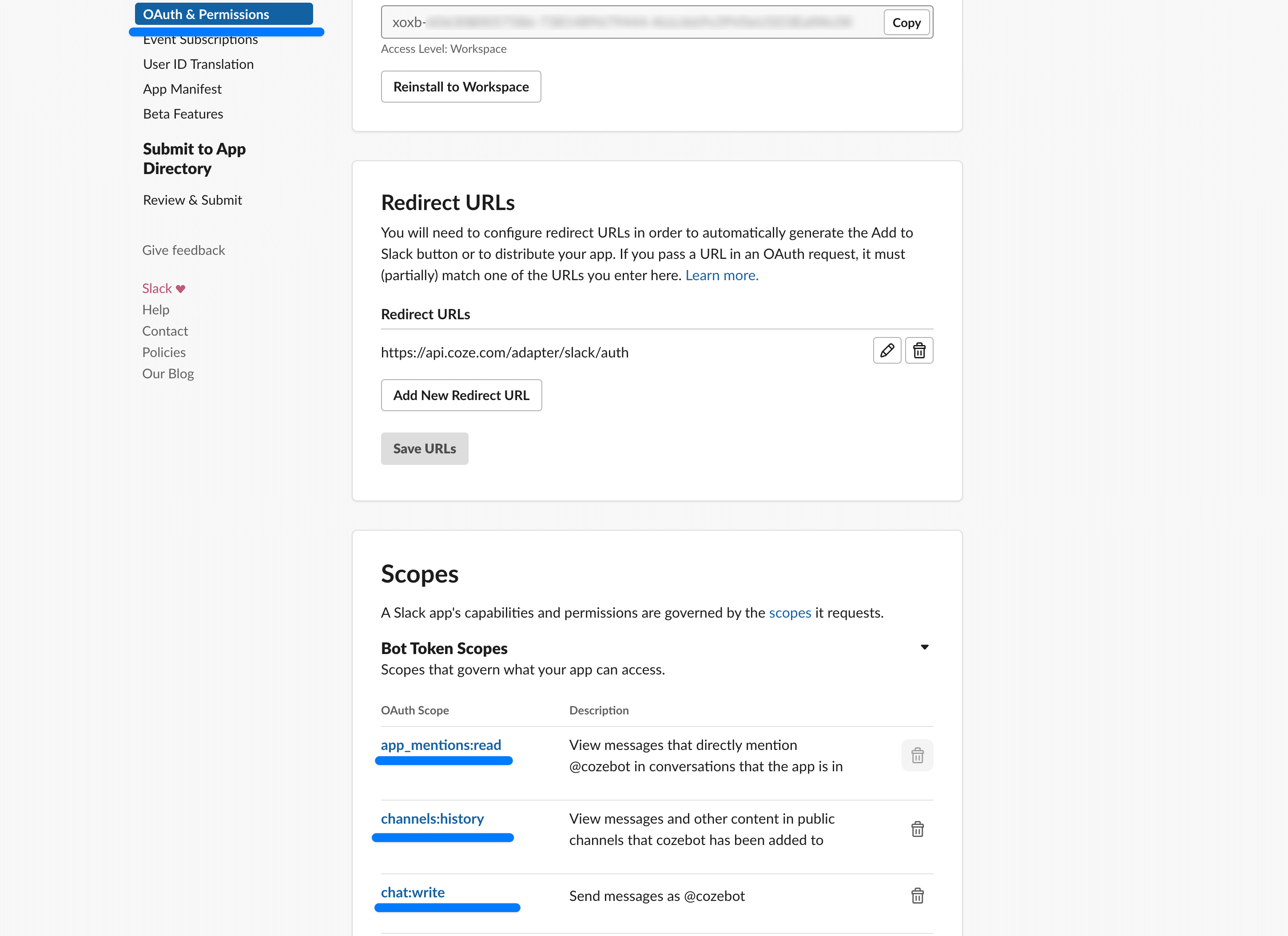Viewport: 1288px width, 936px height.
Task: Remove the chat:write scope
Action: (x=917, y=896)
